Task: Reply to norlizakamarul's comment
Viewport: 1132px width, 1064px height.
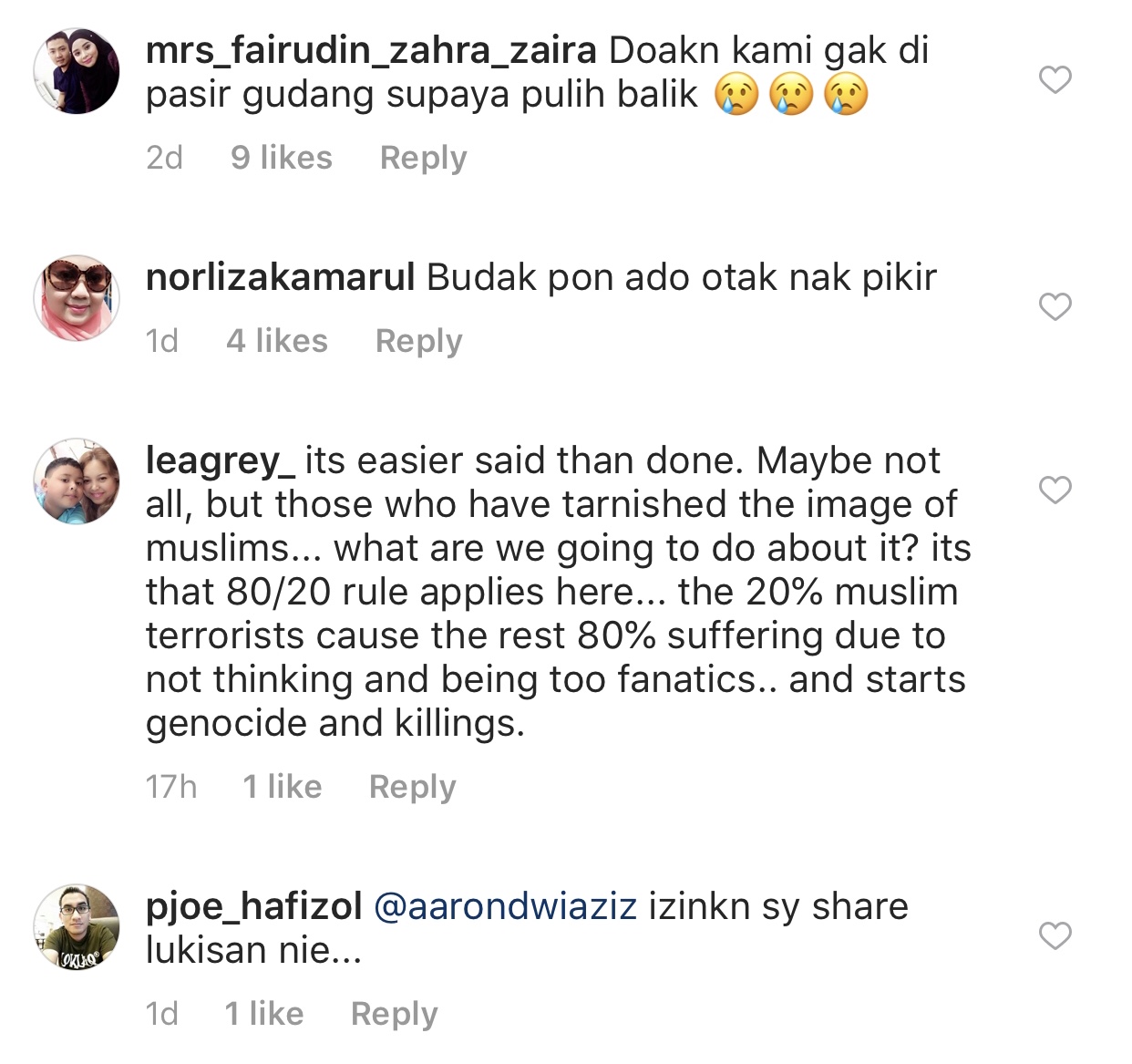Action: click(x=418, y=341)
